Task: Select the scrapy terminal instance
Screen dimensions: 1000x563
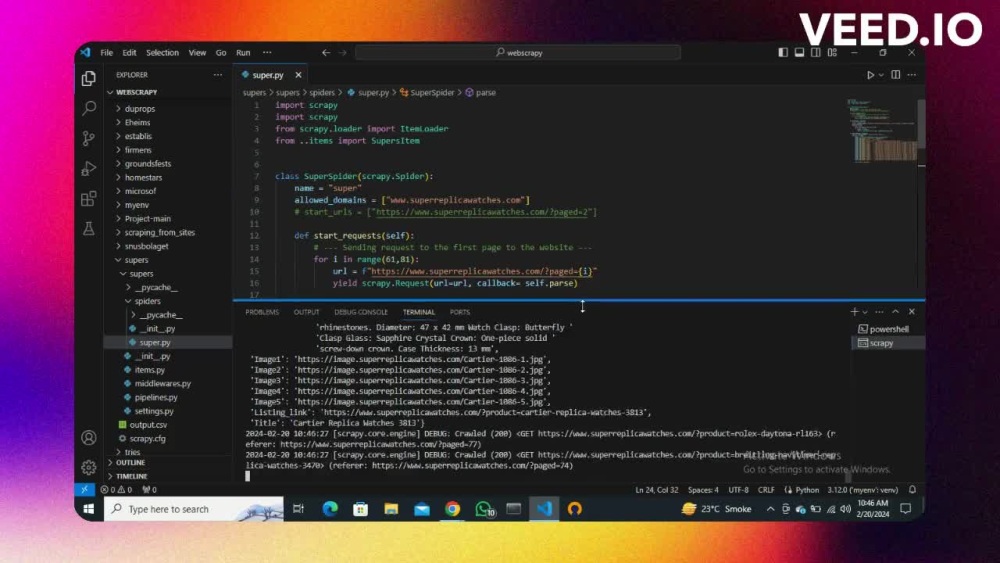Action: point(888,344)
